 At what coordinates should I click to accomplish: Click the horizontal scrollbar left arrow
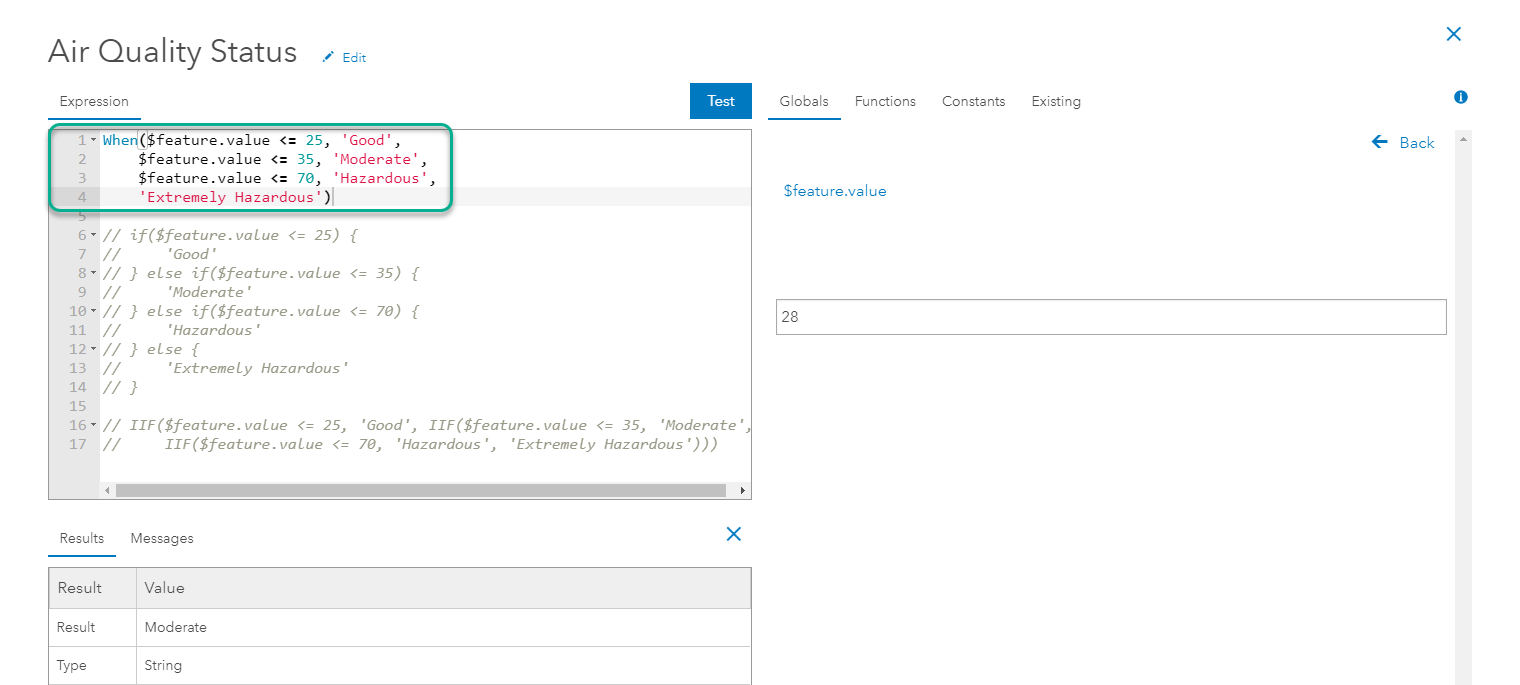[107, 491]
